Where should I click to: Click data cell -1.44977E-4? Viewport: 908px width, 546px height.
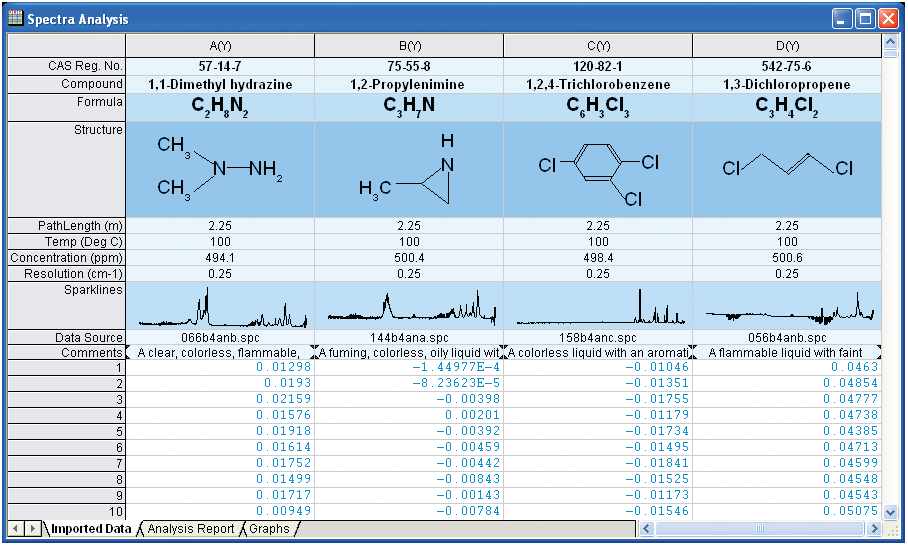pos(409,367)
